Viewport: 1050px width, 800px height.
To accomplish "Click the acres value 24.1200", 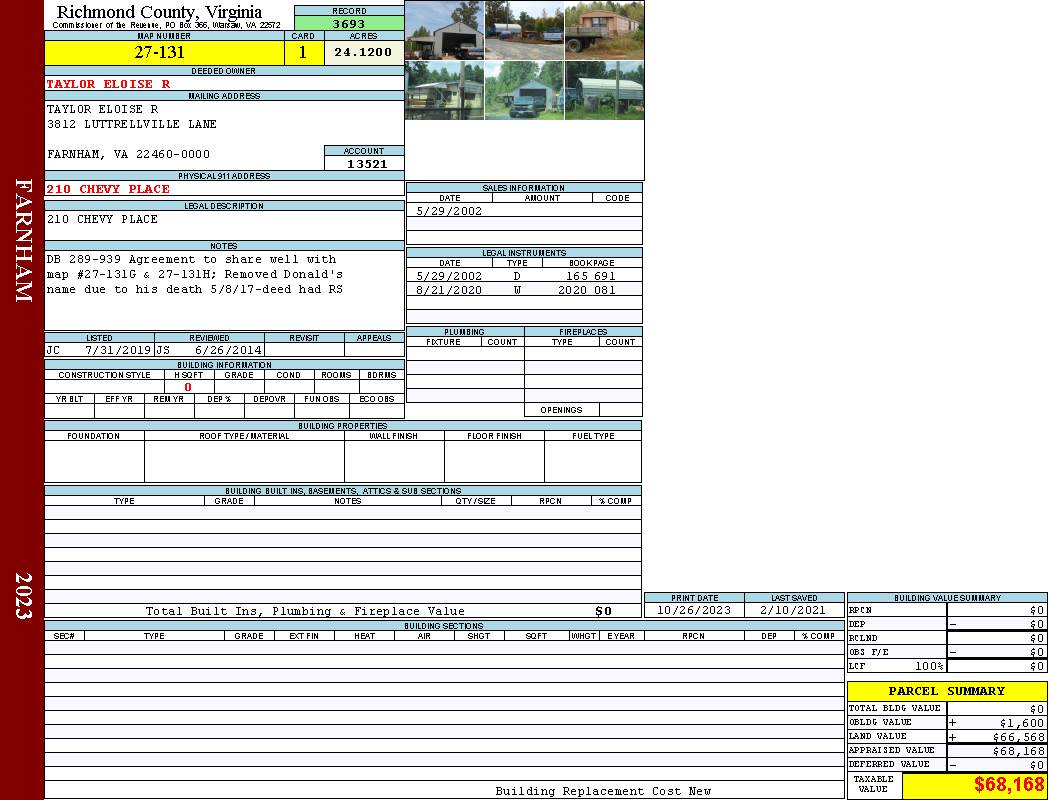I will click(364, 52).
